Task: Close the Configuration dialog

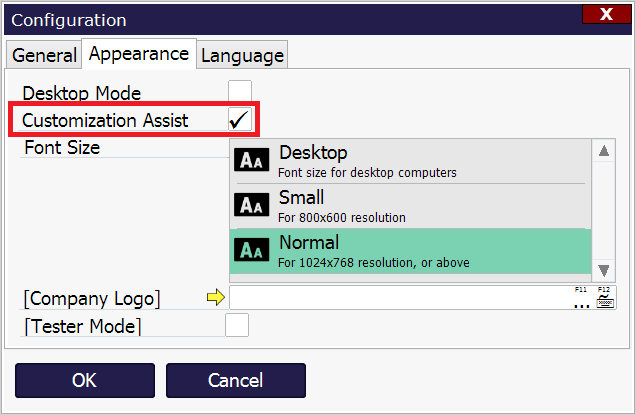Action: pyautogui.click(x=607, y=15)
